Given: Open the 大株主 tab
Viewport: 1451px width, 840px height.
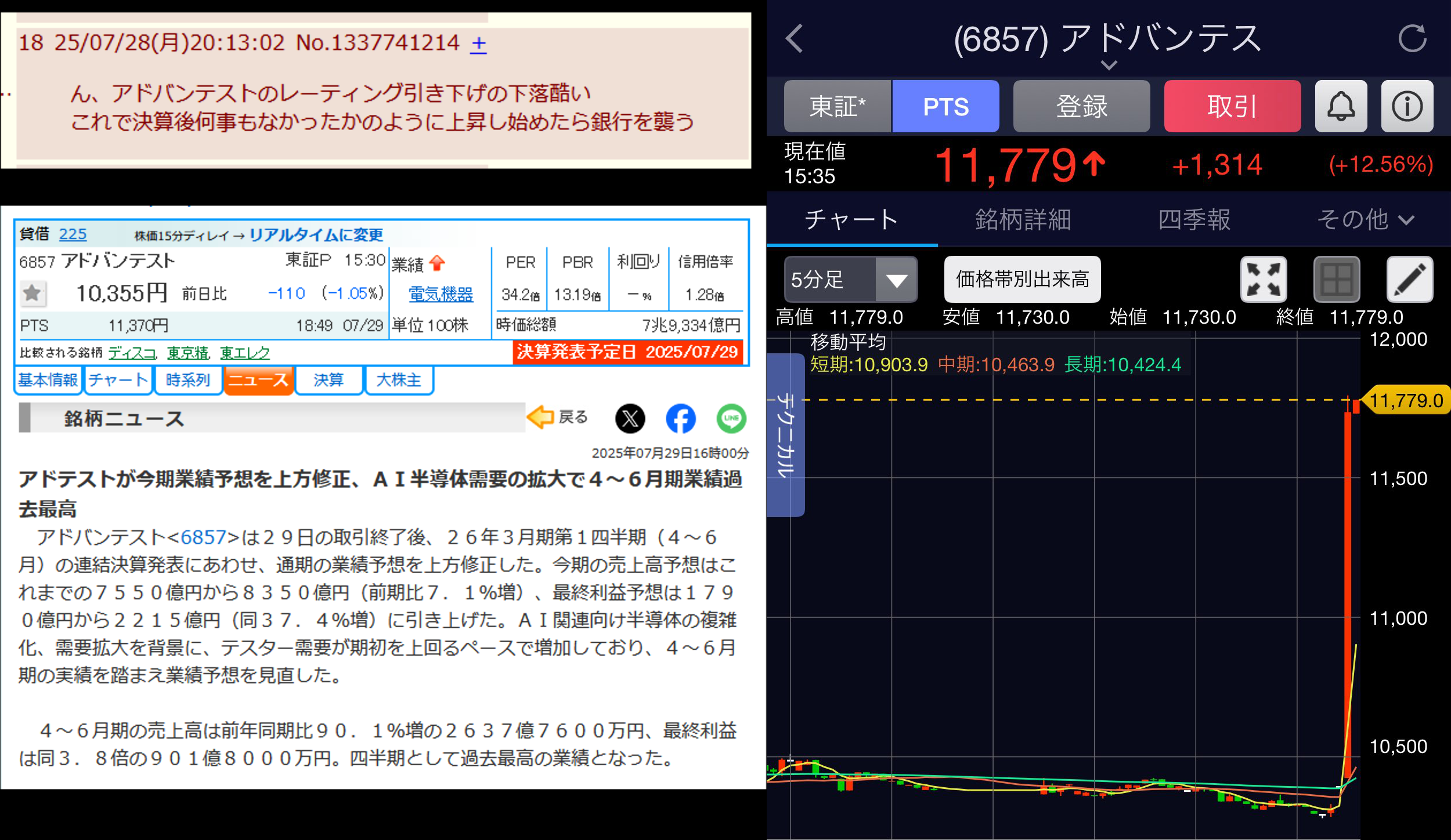Looking at the screenshot, I should pyautogui.click(x=399, y=380).
